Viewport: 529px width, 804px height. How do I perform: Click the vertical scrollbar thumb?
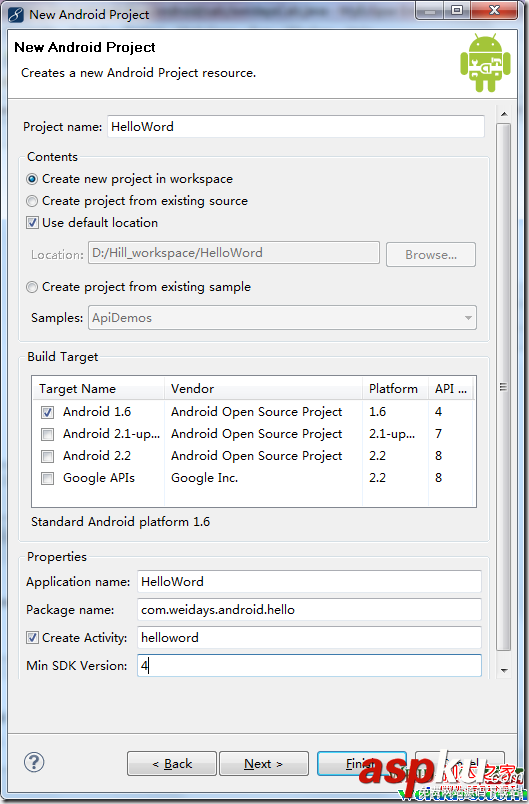(504, 387)
